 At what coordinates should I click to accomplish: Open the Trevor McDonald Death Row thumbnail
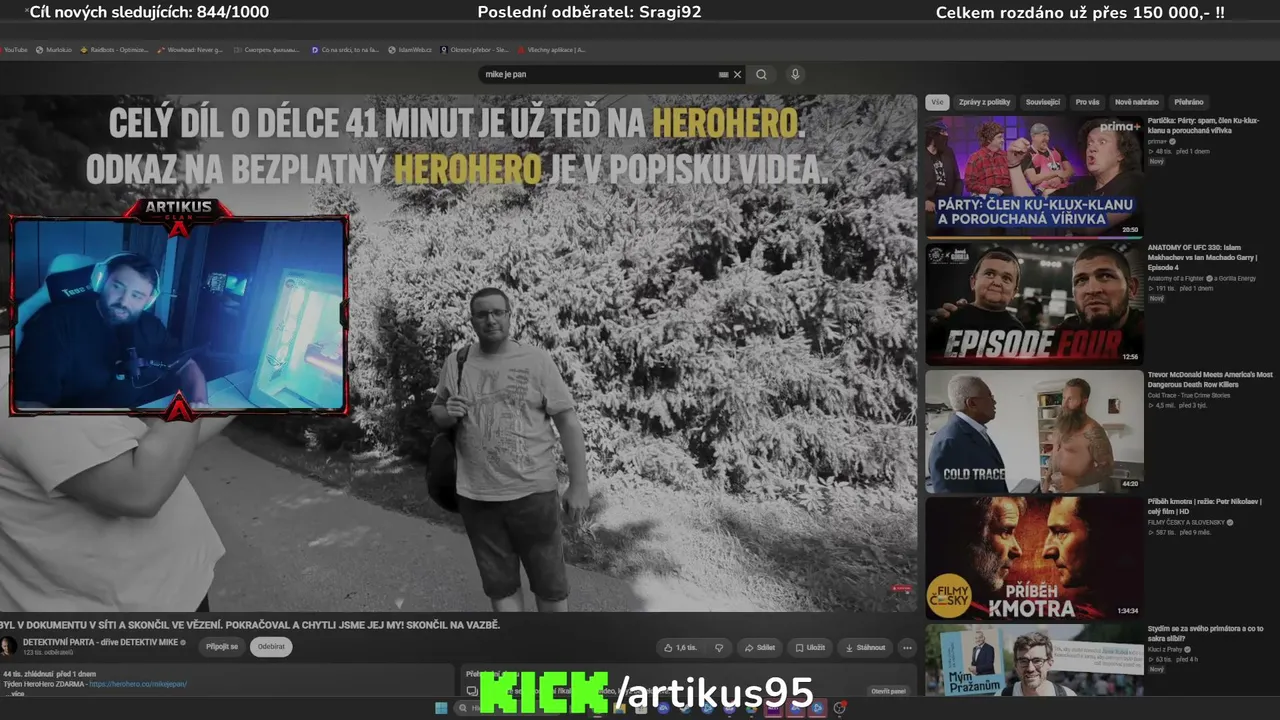[x=1034, y=431]
